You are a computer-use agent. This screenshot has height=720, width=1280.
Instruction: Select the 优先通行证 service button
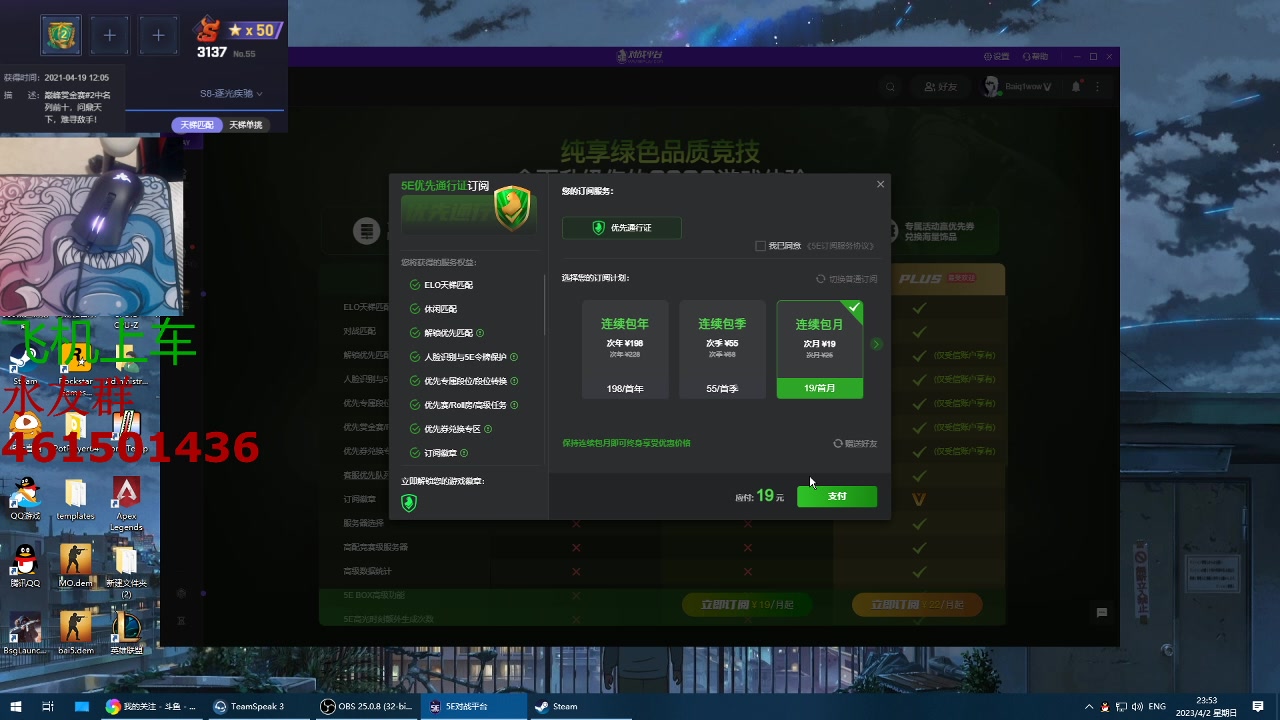(622, 228)
